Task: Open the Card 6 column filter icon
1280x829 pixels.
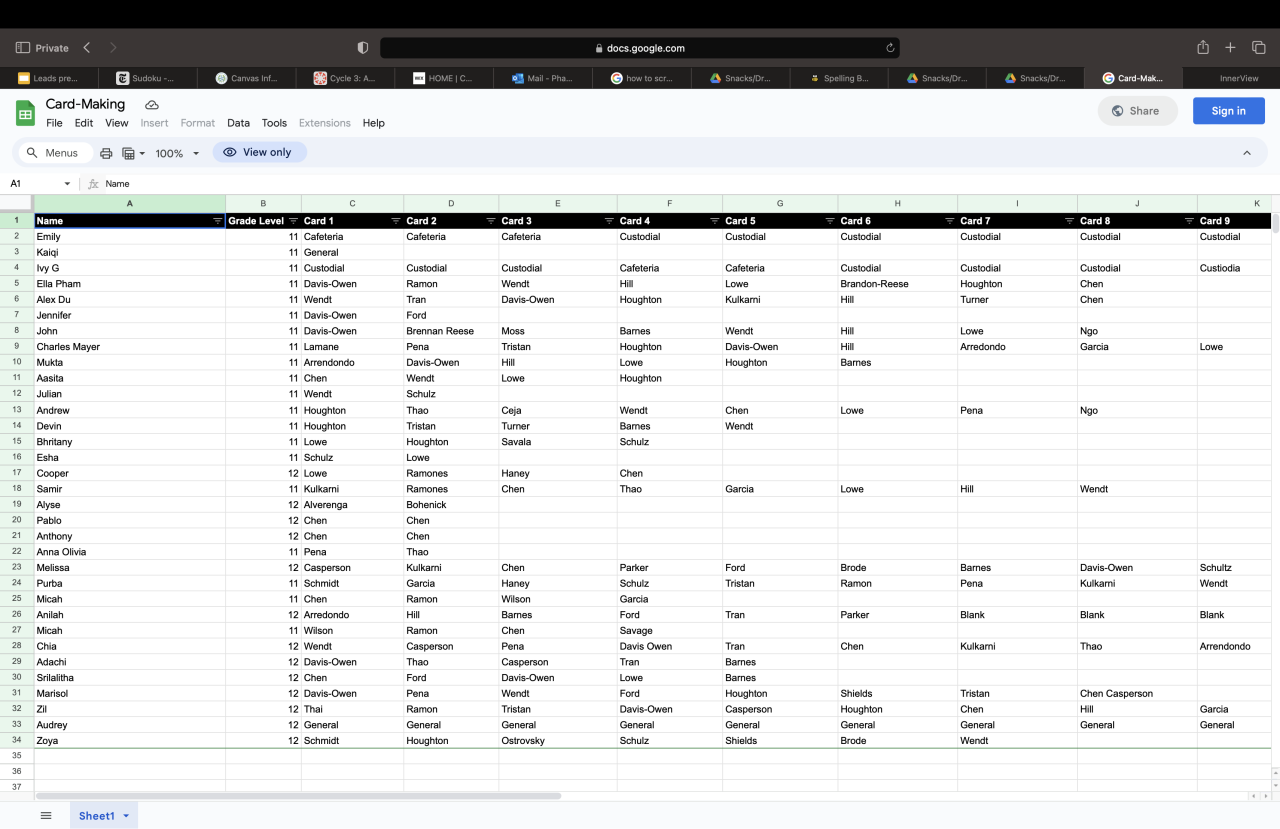Action: (950, 221)
